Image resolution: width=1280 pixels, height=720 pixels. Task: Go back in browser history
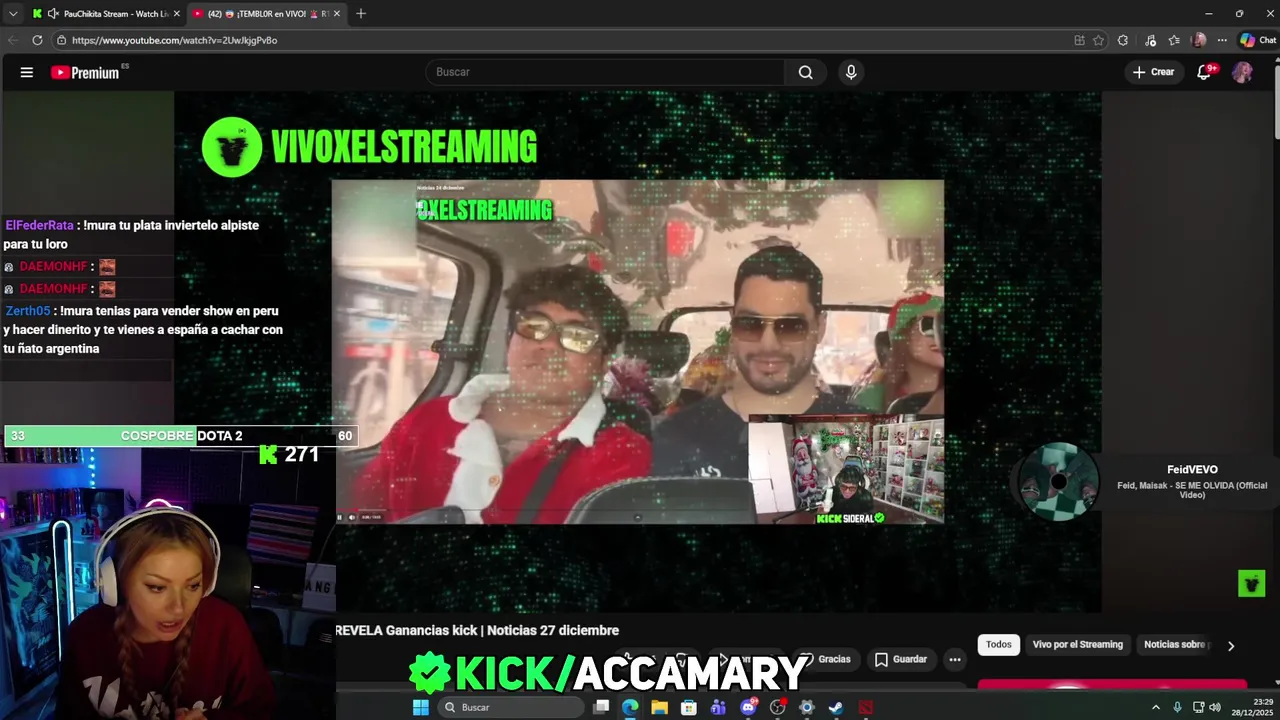tap(13, 40)
